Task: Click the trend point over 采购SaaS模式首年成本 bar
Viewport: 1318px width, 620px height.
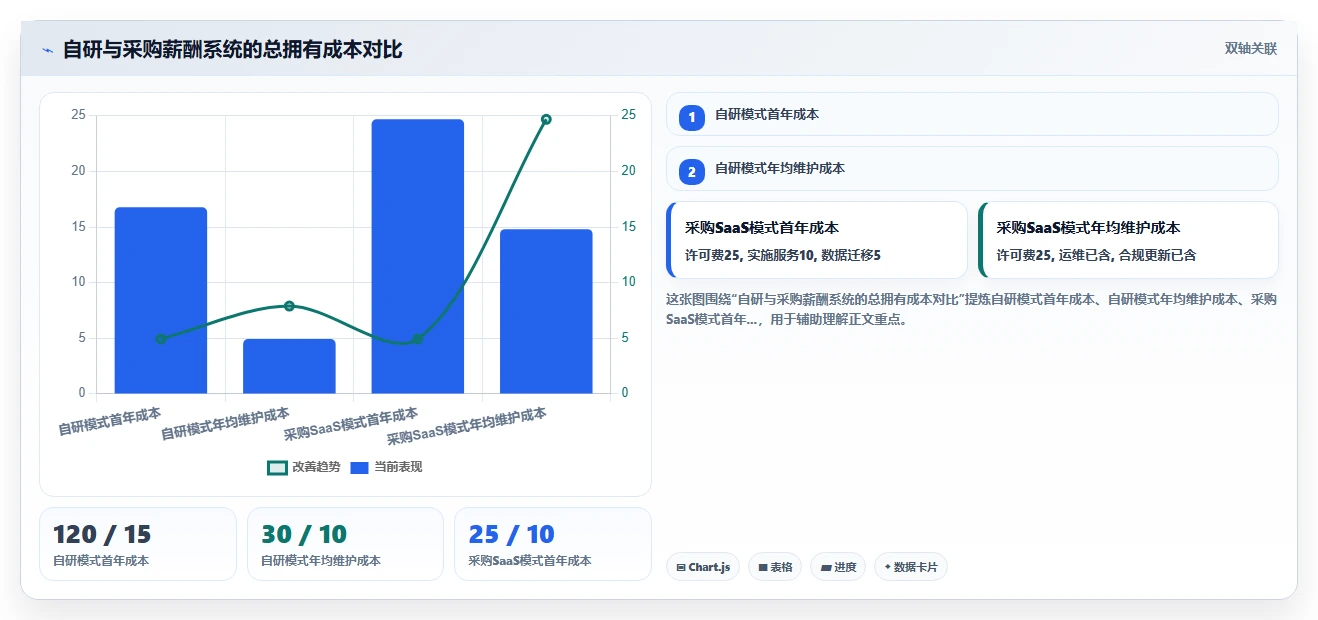Action: point(417,339)
